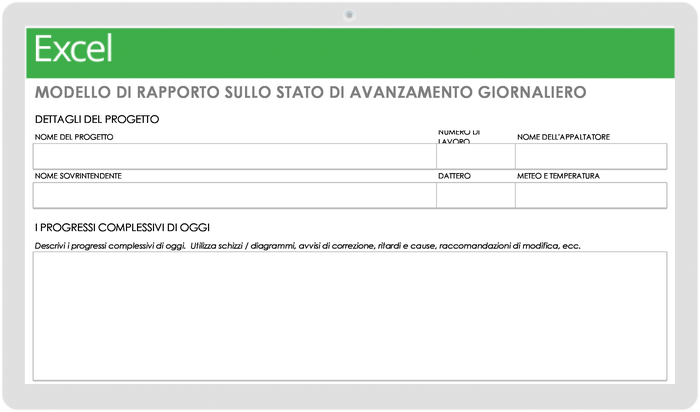Select the title 'Modello di rapporto sullo stato'
Image resolution: width=700 pixels, height=412 pixels.
tap(178, 92)
